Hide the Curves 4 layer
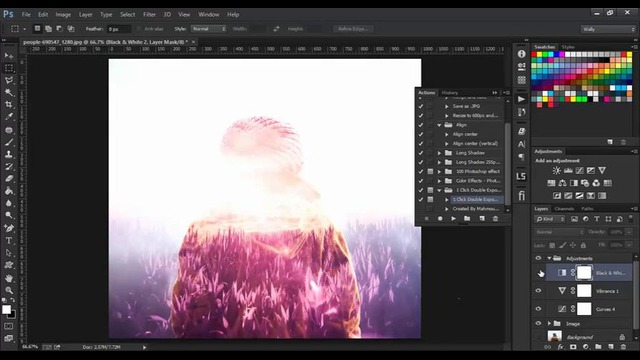The width and height of the screenshot is (640, 360). pyautogui.click(x=538, y=309)
